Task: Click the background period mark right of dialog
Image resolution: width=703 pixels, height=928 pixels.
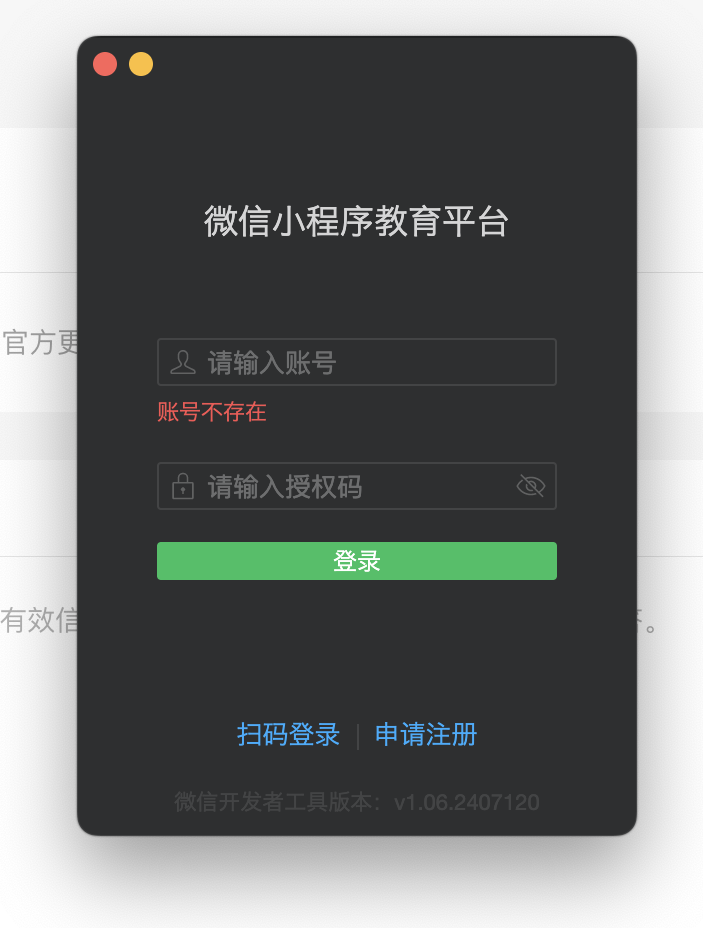Action: pos(650,627)
